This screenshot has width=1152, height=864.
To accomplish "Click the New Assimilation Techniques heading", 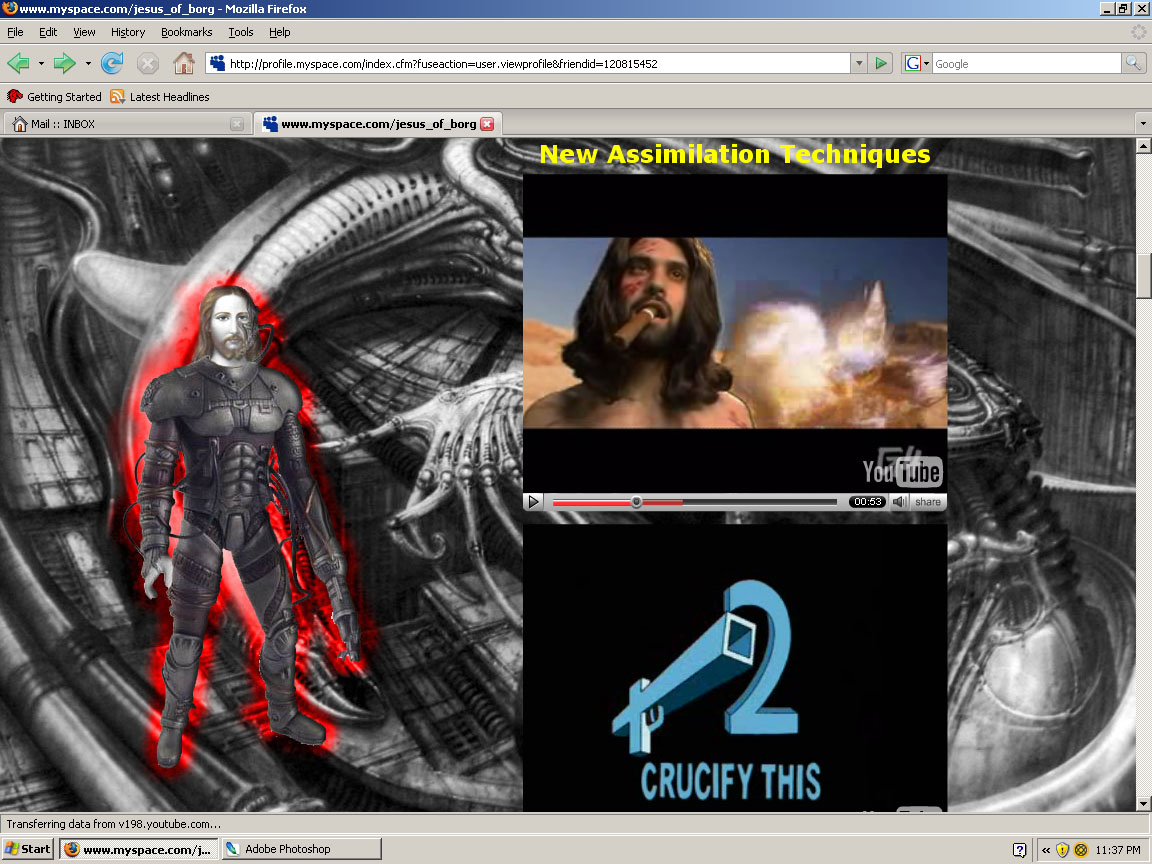I will pyautogui.click(x=735, y=154).
